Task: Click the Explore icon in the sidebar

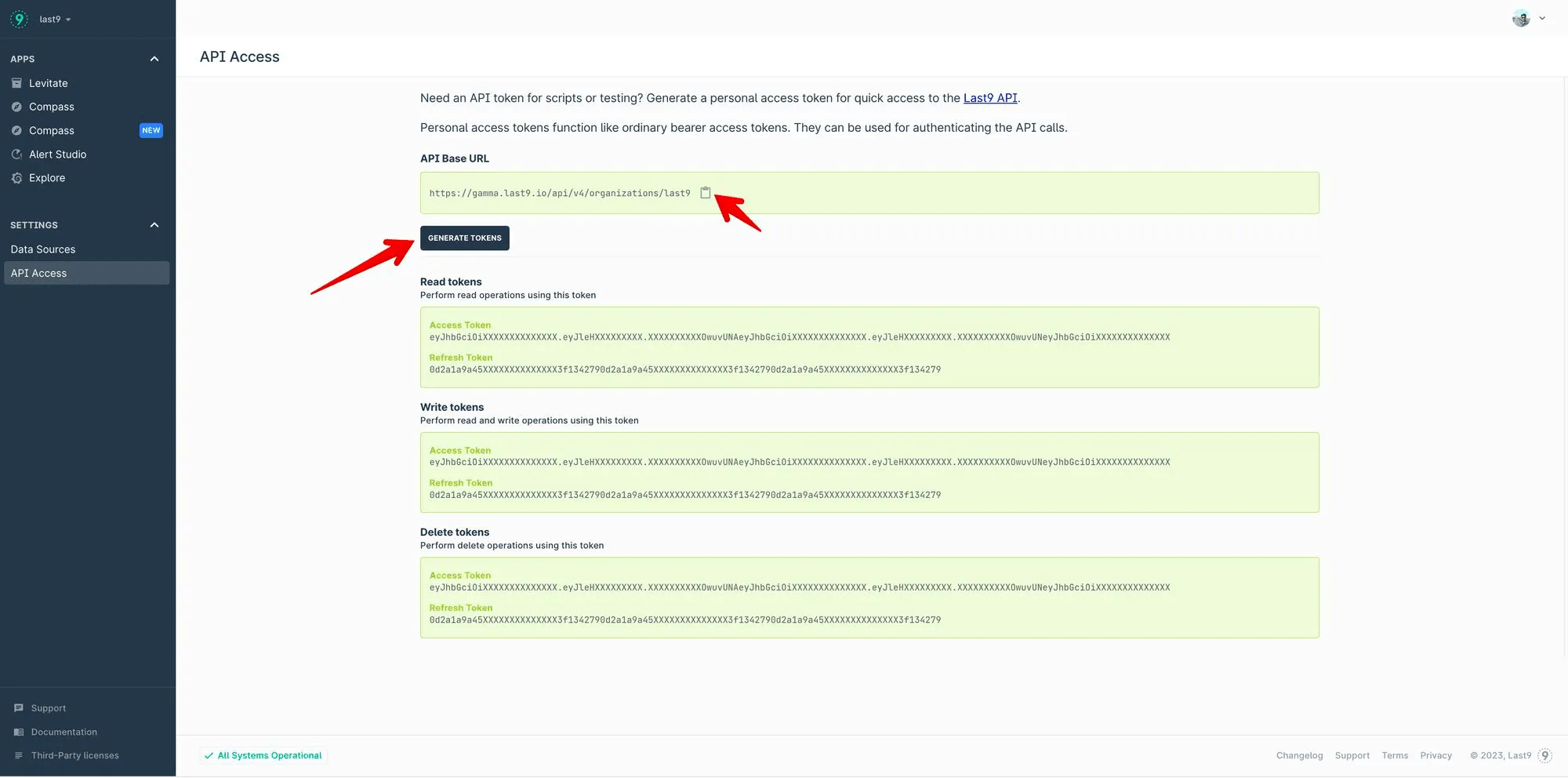Action: click(16, 178)
